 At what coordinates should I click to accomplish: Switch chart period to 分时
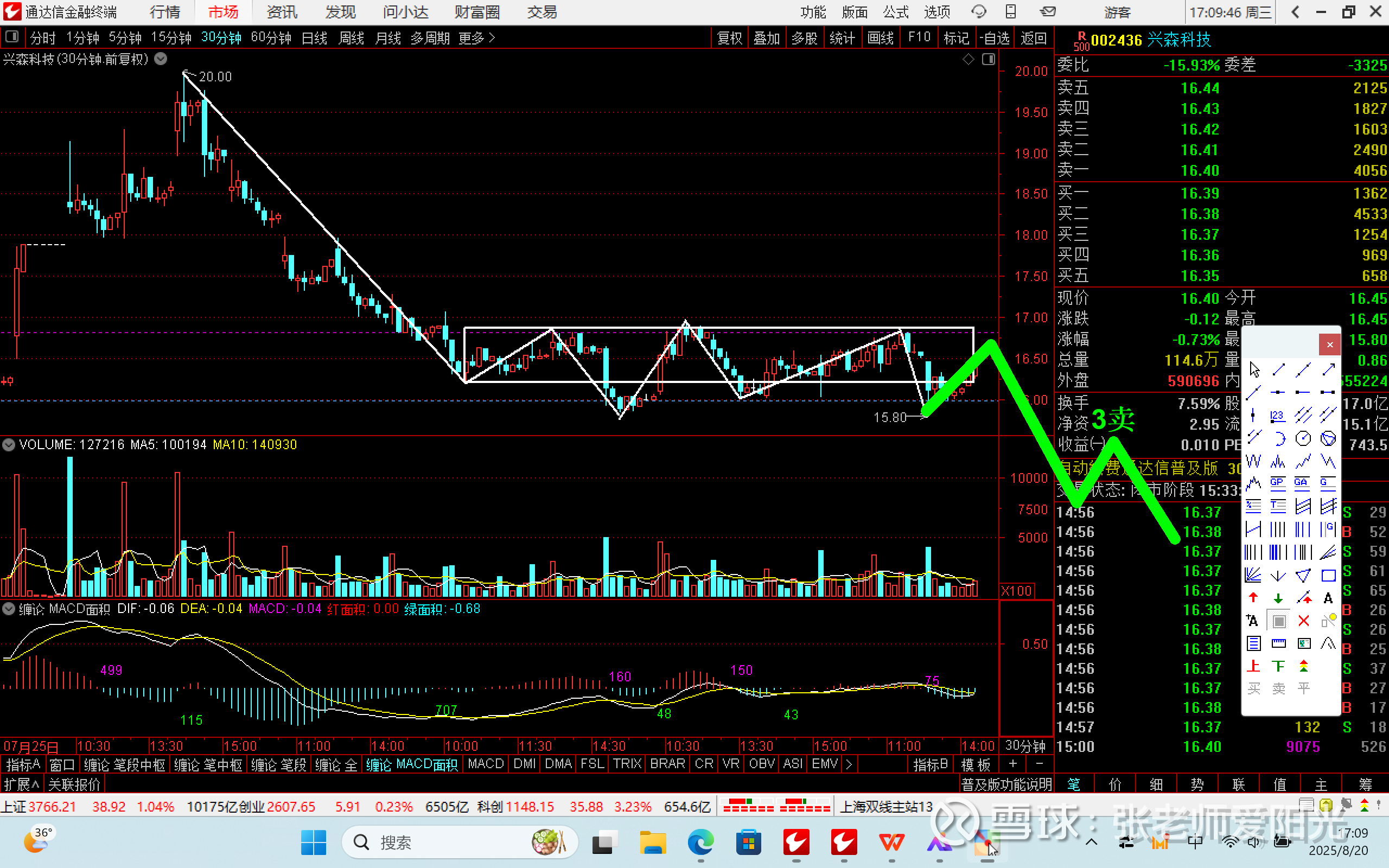(x=43, y=38)
